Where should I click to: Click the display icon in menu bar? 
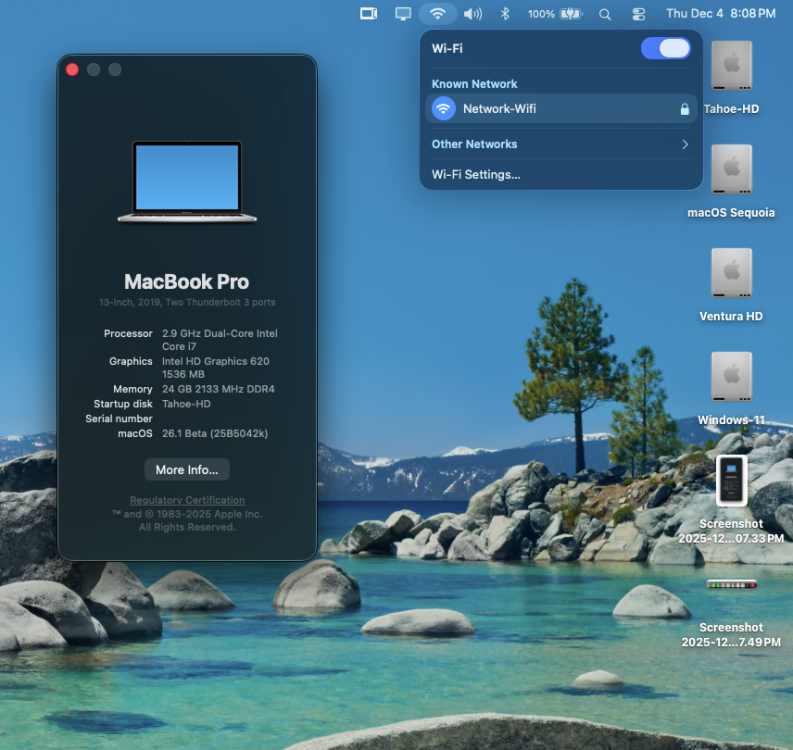tap(403, 14)
